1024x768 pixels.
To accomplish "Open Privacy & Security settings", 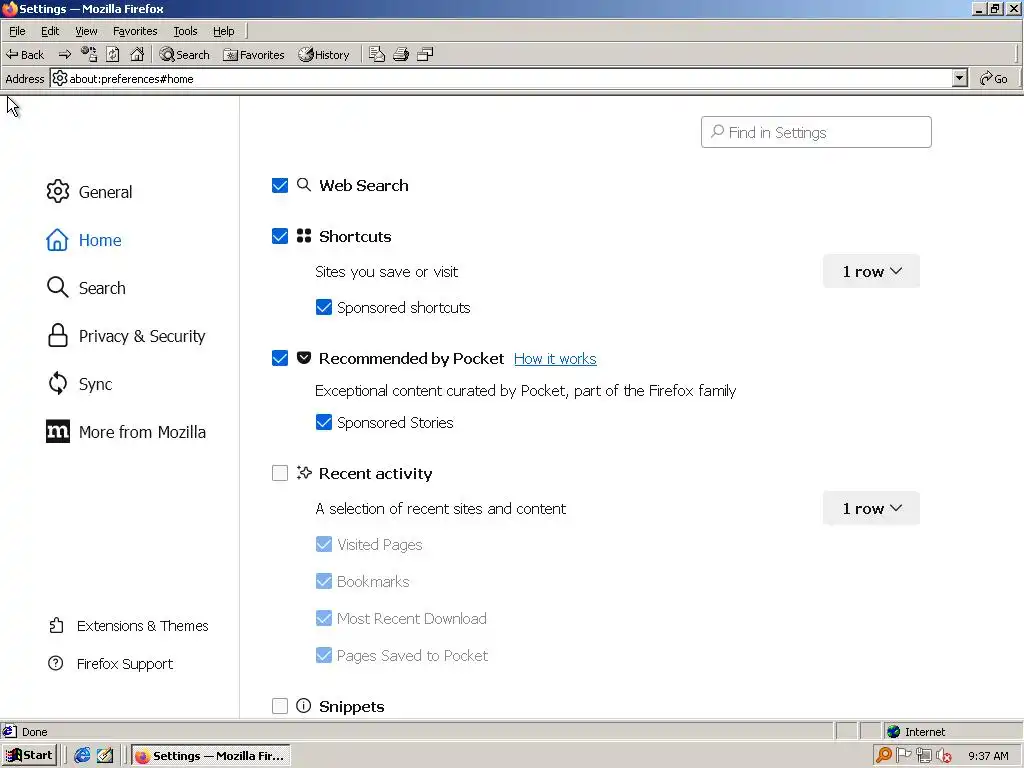I will 126,336.
